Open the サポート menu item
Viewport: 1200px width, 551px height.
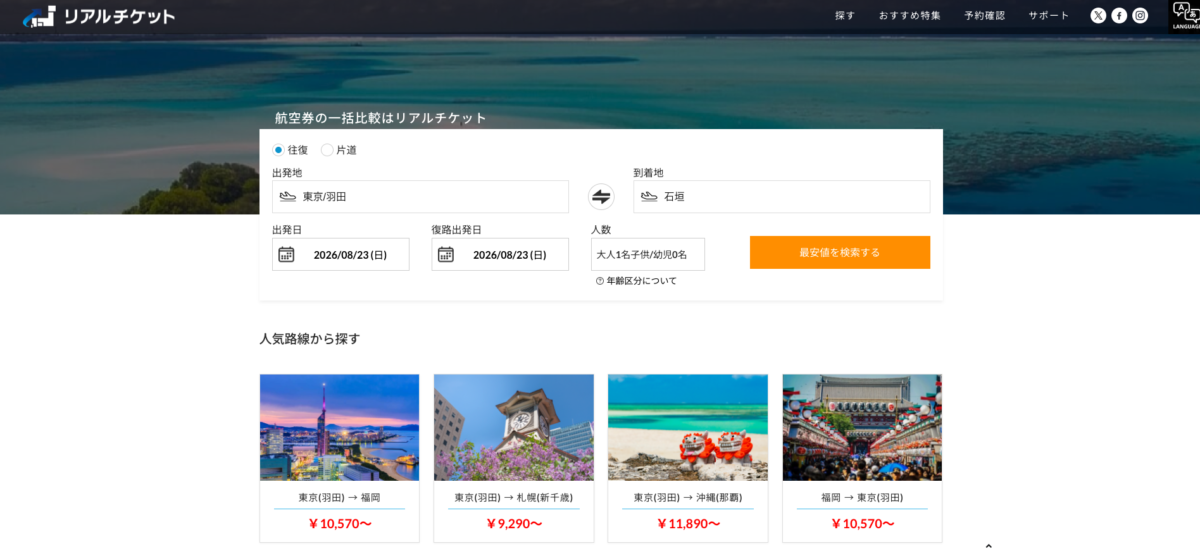click(x=1049, y=16)
